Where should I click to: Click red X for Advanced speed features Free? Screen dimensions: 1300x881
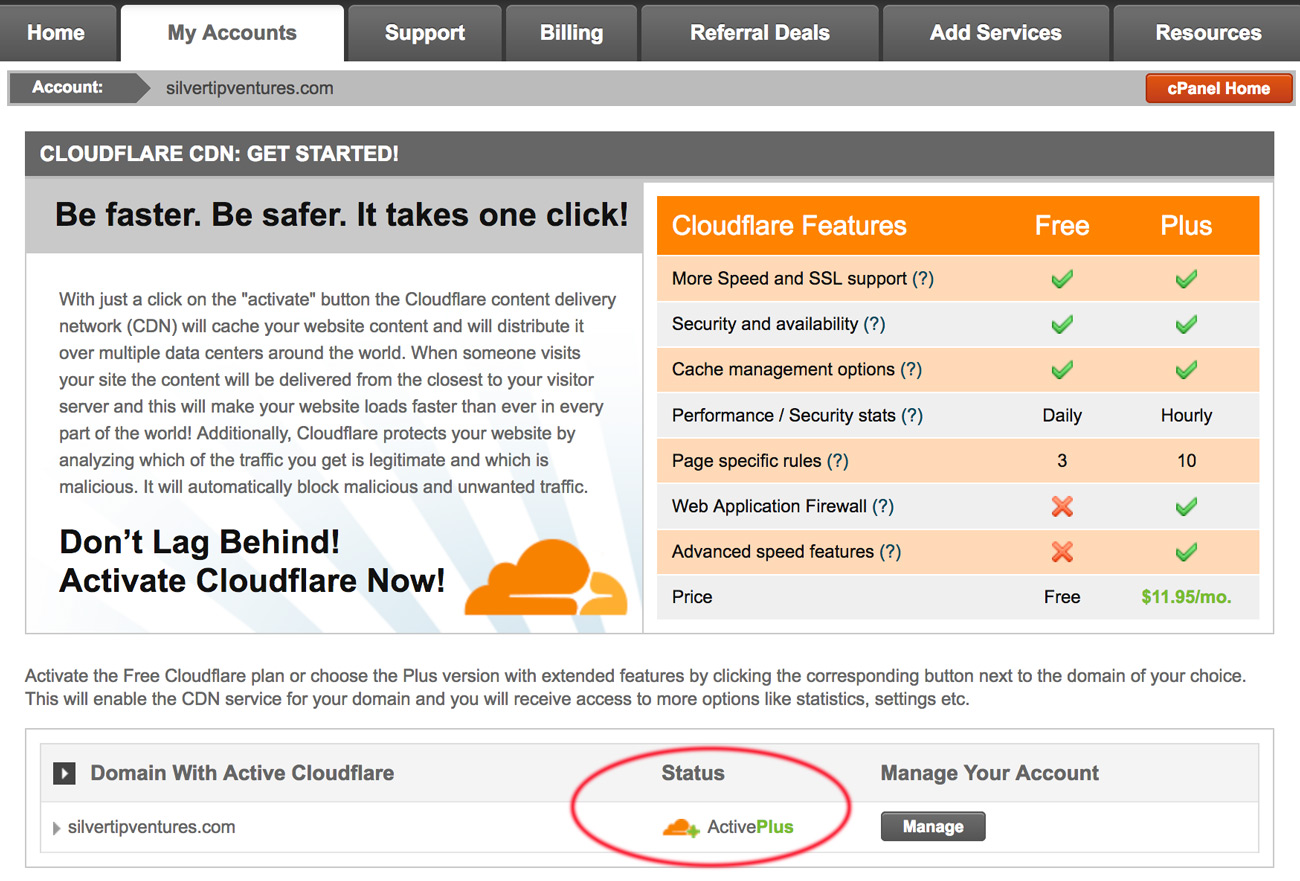[1062, 552]
